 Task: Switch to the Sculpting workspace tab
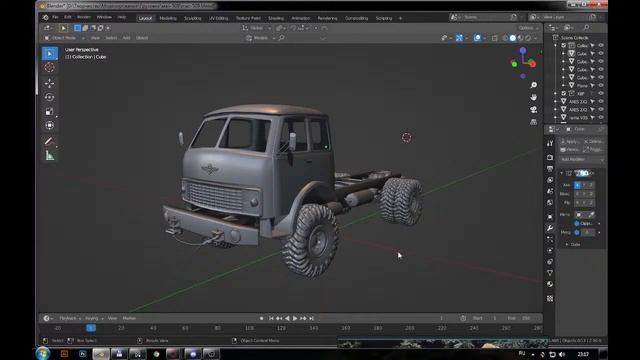point(193,18)
